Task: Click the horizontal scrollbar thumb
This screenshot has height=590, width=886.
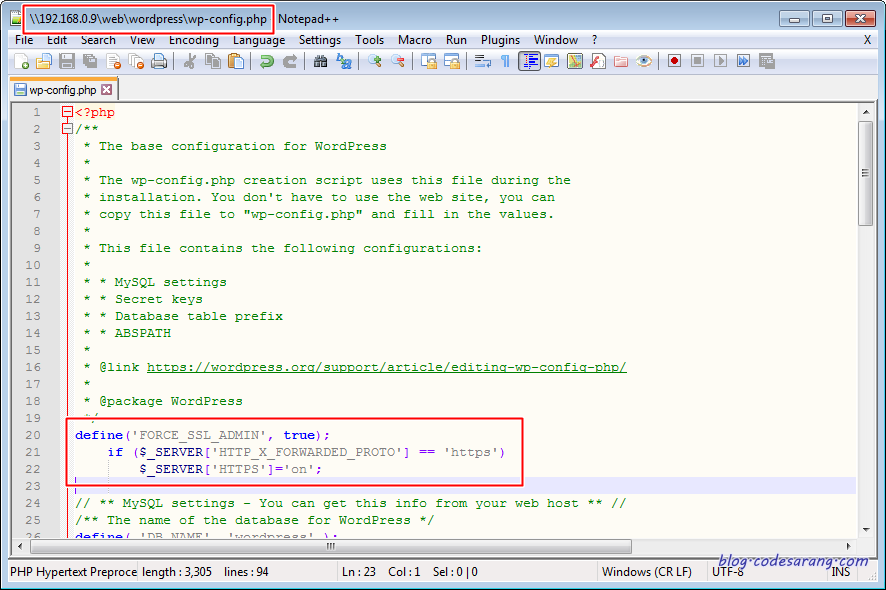Action: 331,546
